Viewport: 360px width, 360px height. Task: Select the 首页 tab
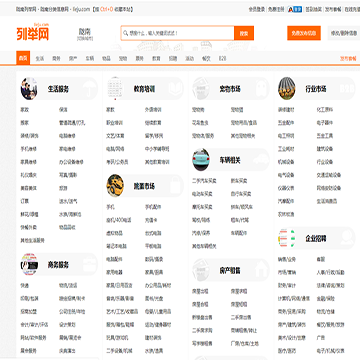(23, 58)
